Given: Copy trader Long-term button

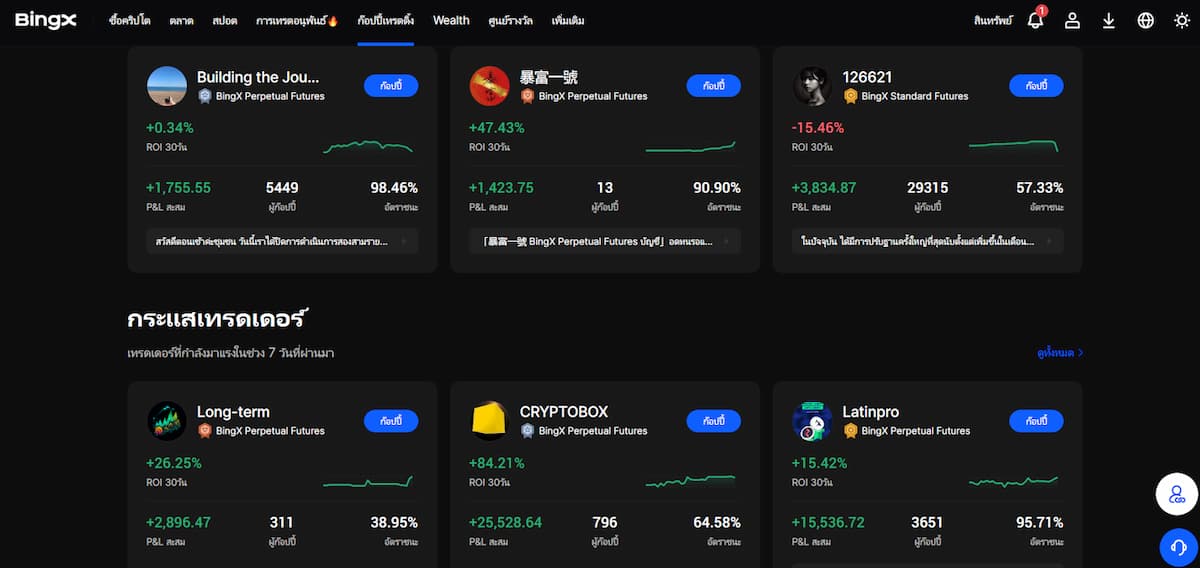Looking at the screenshot, I should pos(391,421).
